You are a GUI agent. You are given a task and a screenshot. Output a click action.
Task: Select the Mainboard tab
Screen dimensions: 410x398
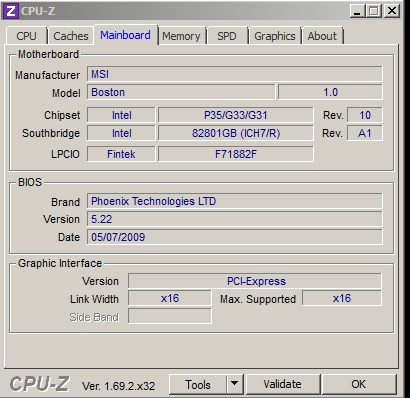pos(126,35)
